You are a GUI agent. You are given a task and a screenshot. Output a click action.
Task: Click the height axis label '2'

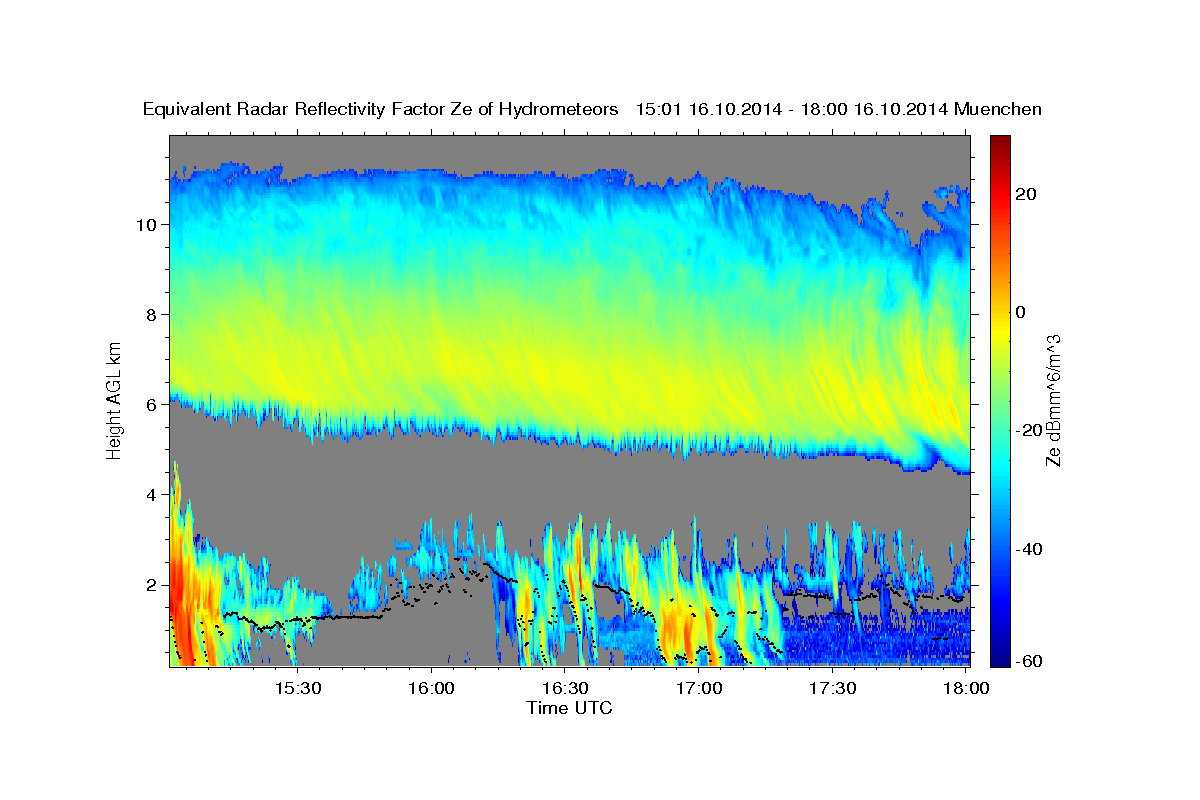tap(153, 584)
